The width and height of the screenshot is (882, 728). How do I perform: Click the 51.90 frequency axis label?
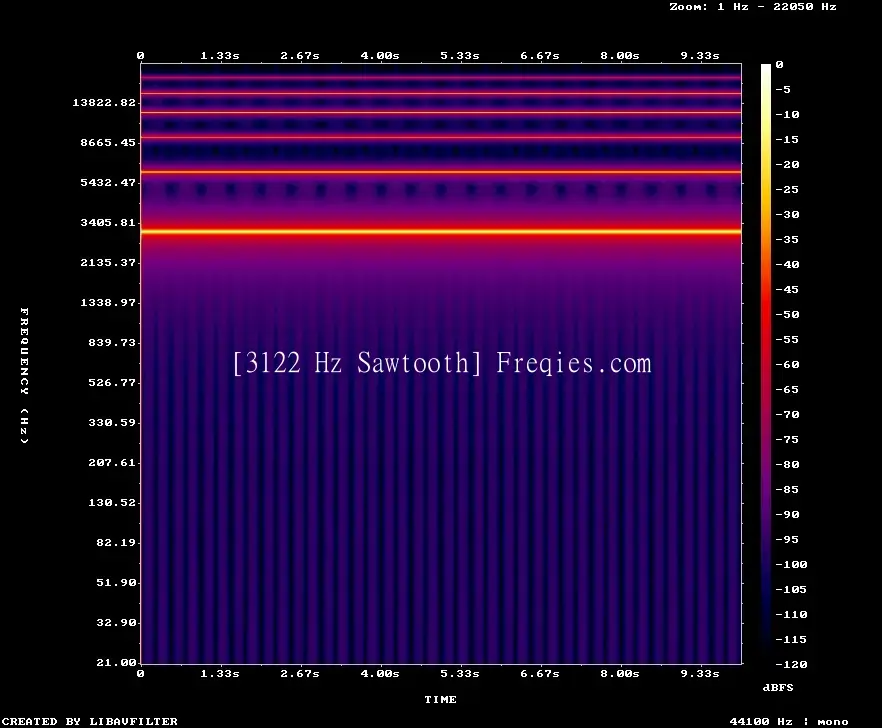(116, 582)
